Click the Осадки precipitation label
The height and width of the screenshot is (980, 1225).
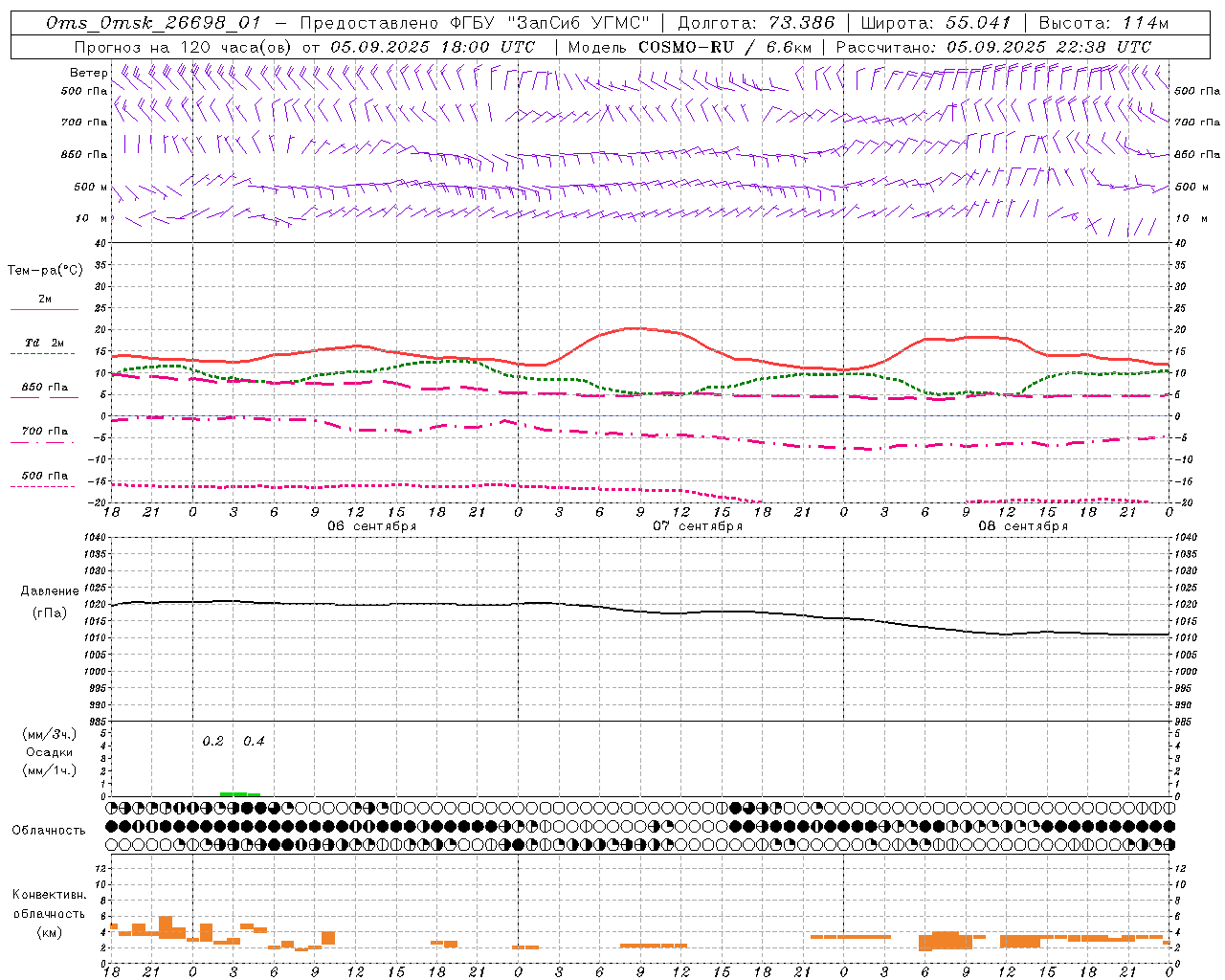coord(50,752)
